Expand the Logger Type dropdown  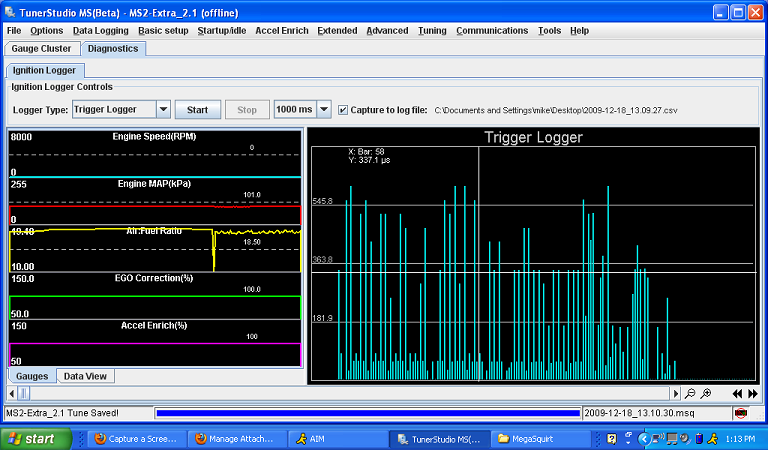163,109
